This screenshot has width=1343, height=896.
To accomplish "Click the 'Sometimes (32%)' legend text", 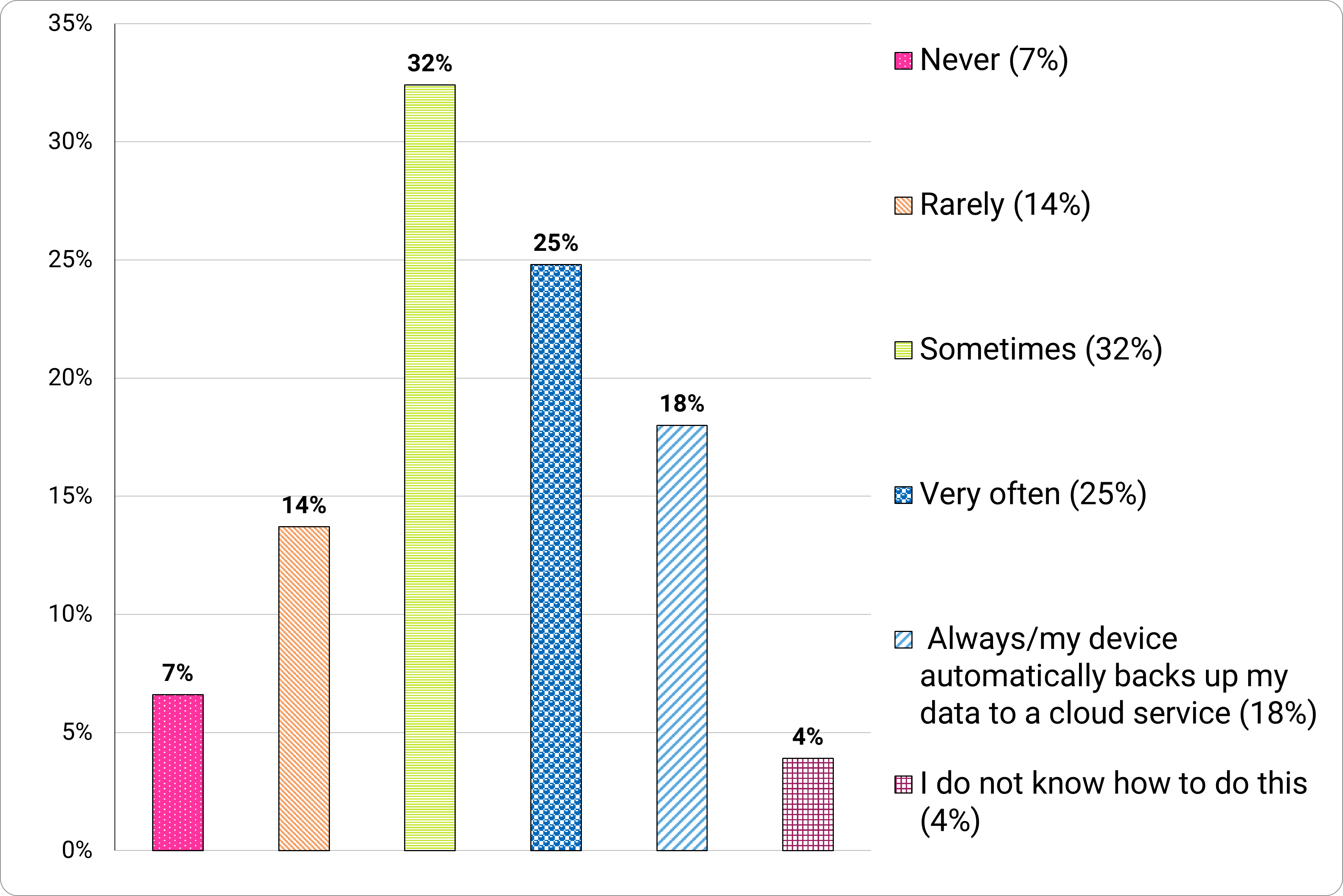I will pyautogui.click(x=1041, y=349).
